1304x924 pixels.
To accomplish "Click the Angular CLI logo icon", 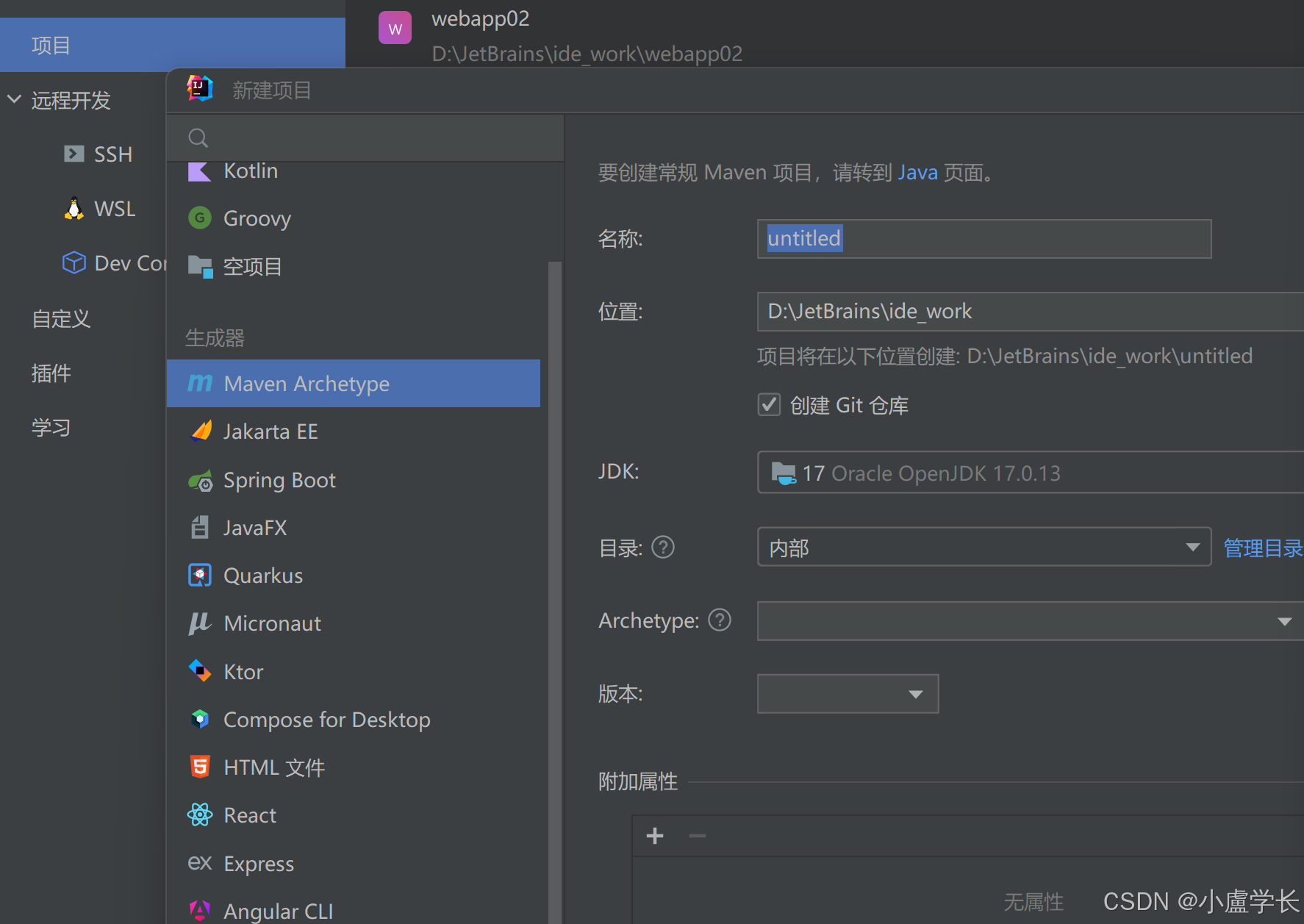I will point(199,911).
